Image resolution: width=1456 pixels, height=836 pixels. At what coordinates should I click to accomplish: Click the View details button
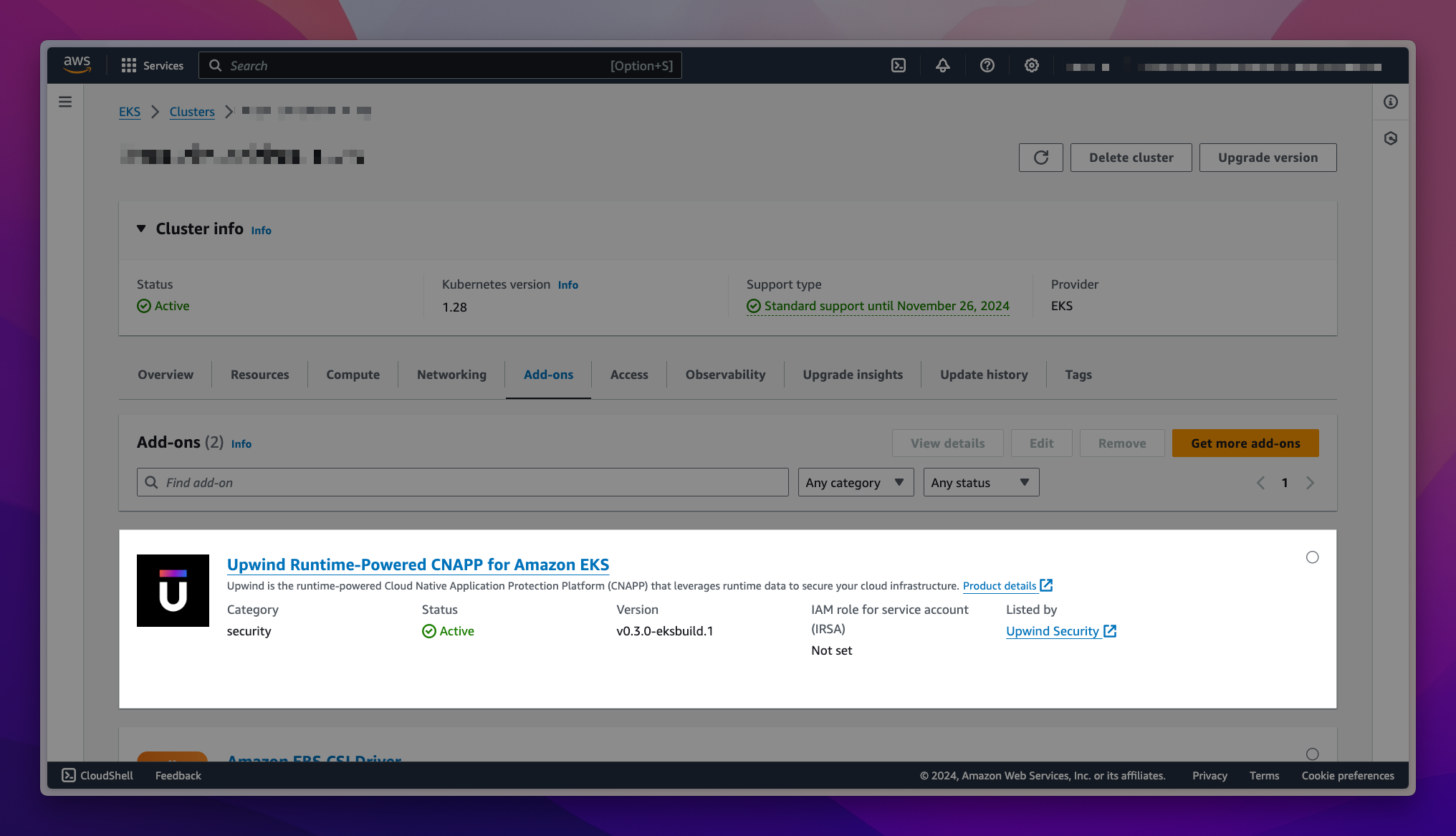(948, 443)
